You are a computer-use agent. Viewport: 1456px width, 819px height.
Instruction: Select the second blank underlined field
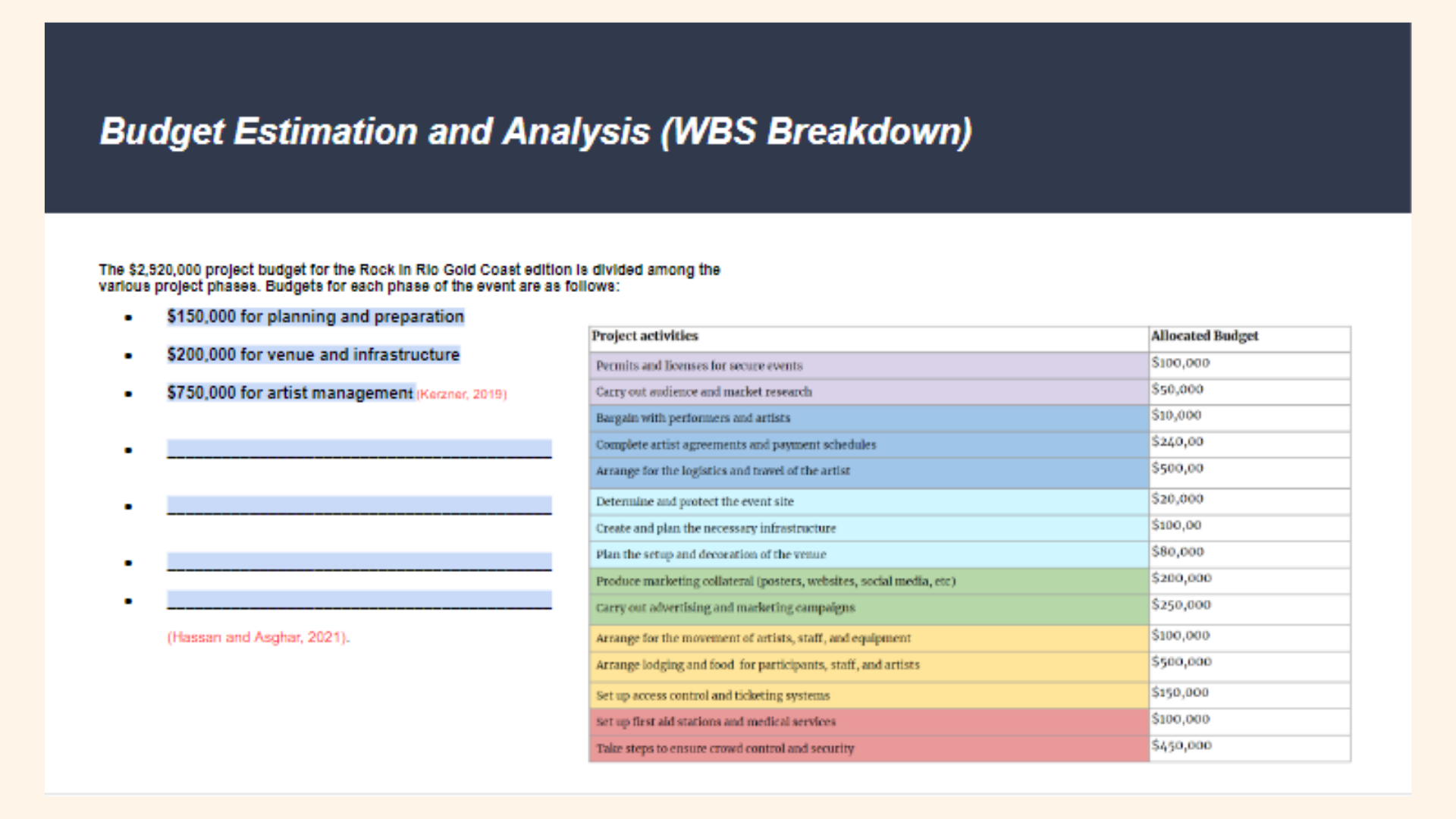coord(358,506)
